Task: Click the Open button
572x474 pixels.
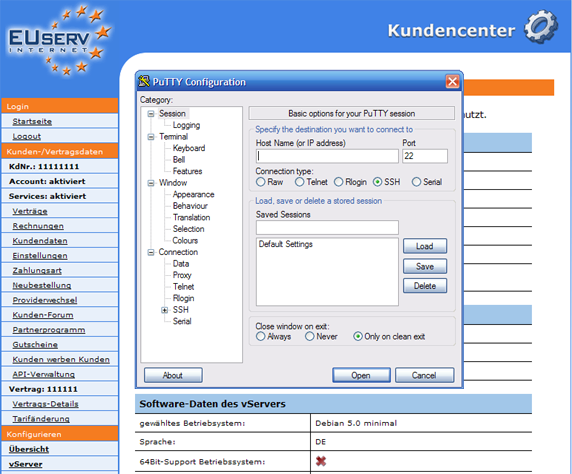Action: click(x=361, y=375)
